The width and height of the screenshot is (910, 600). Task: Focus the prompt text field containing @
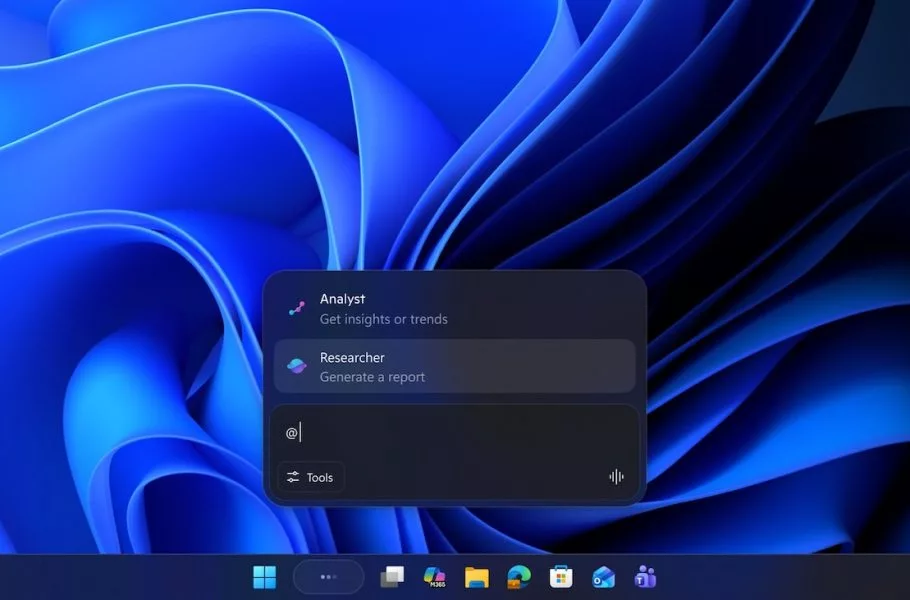coord(455,433)
